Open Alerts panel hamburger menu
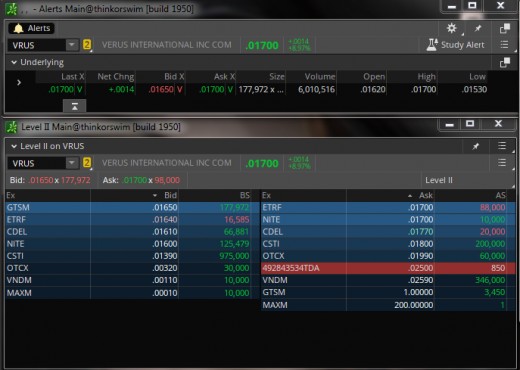The image size is (520, 370). click(504, 45)
